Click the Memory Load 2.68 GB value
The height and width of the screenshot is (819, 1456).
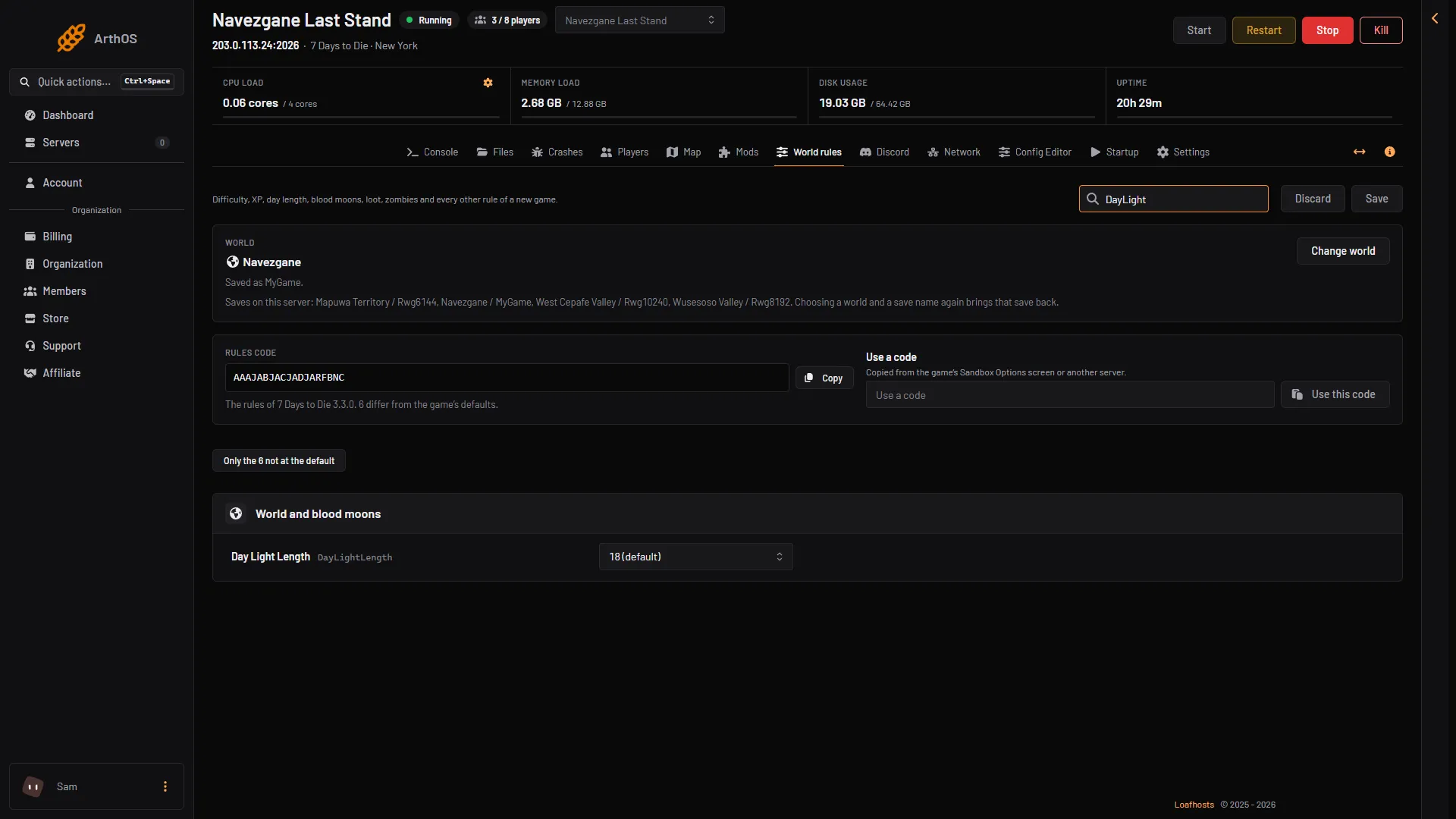coord(541,103)
